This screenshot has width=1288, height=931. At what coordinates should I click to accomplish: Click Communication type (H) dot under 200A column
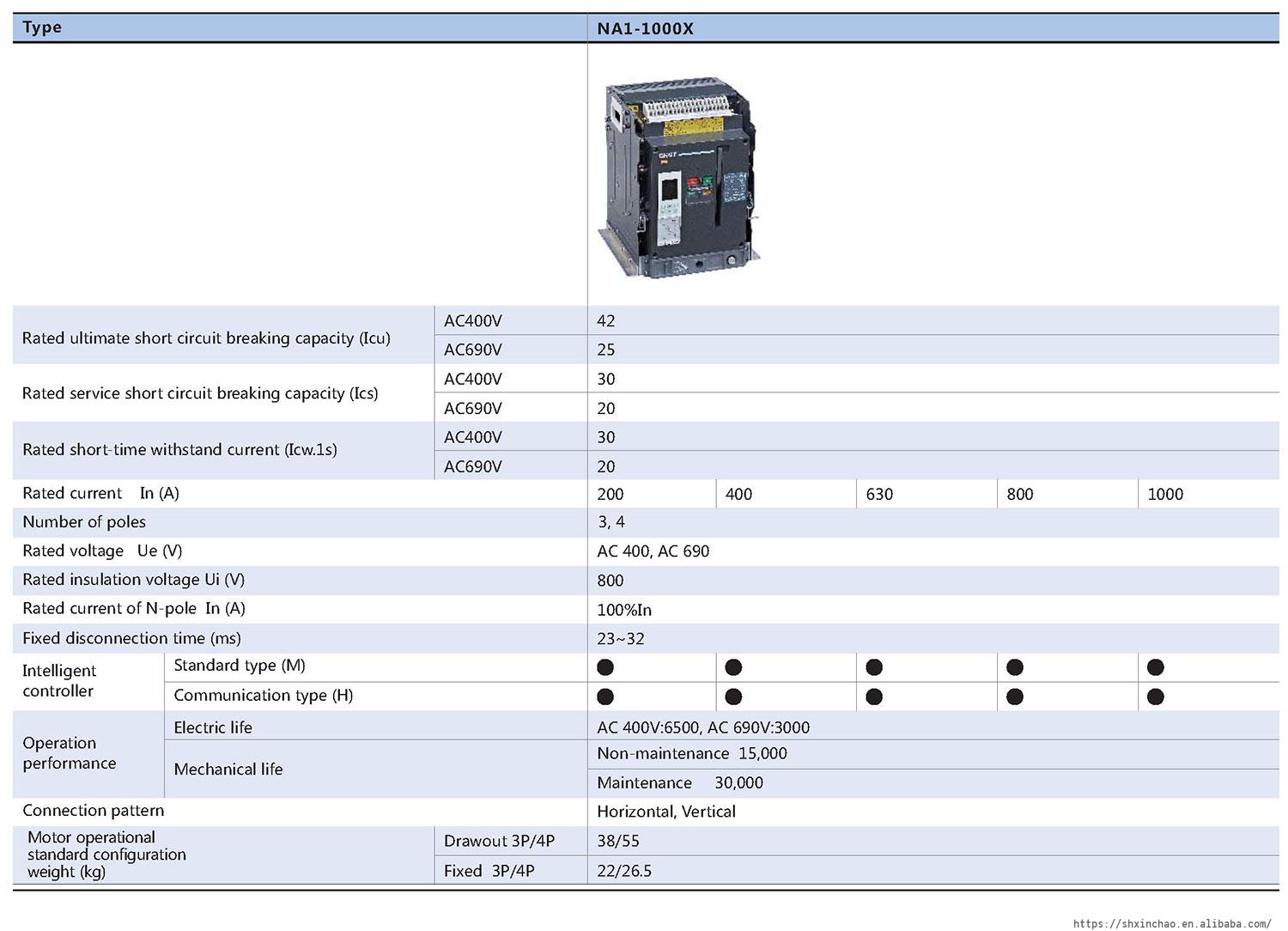[605, 697]
